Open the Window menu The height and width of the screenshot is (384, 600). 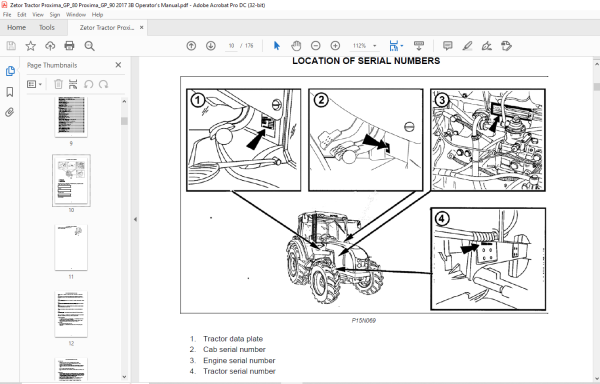[76, 15]
